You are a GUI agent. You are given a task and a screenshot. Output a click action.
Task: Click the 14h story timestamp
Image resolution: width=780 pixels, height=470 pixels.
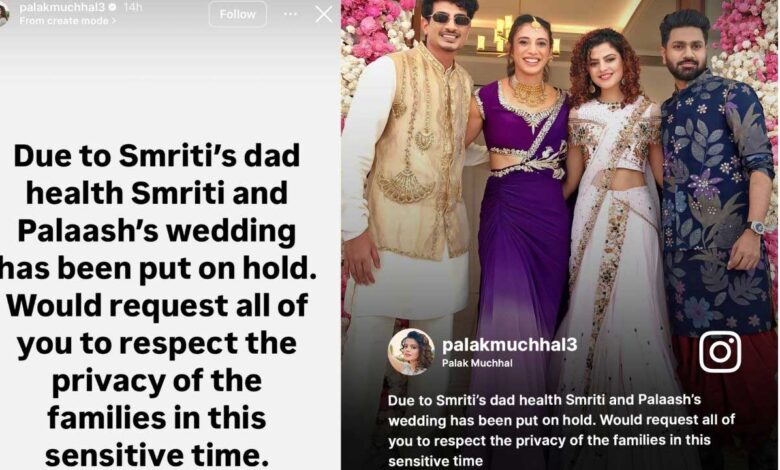(x=132, y=7)
